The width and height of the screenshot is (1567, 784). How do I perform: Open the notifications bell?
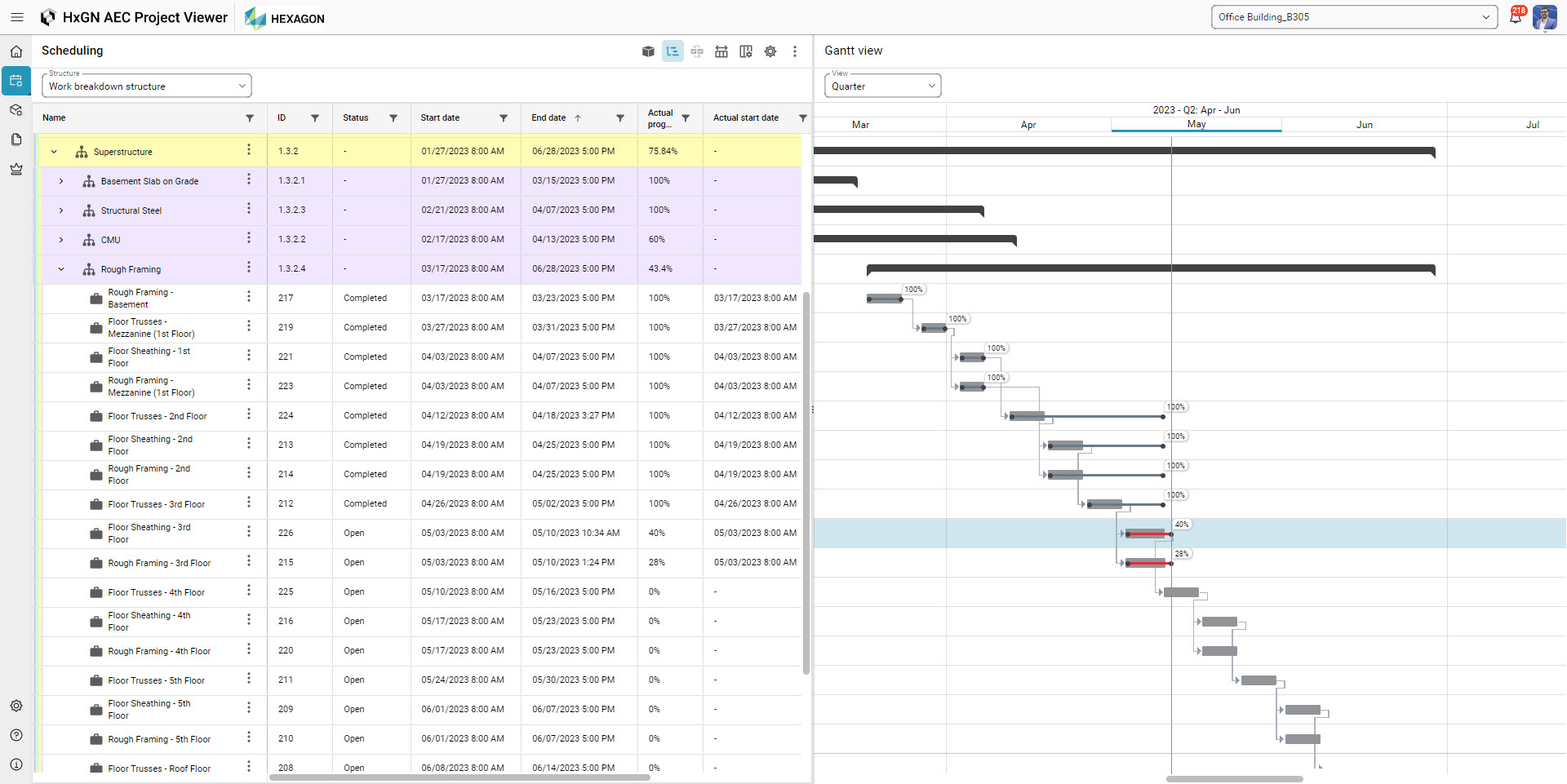[x=1516, y=17]
